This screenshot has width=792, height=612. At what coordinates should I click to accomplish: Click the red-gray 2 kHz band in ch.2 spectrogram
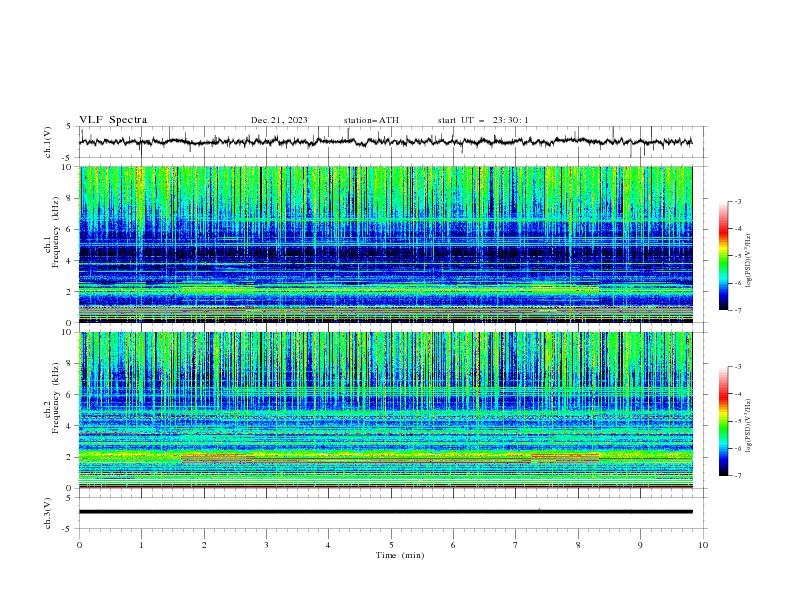(x=389, y=458)
